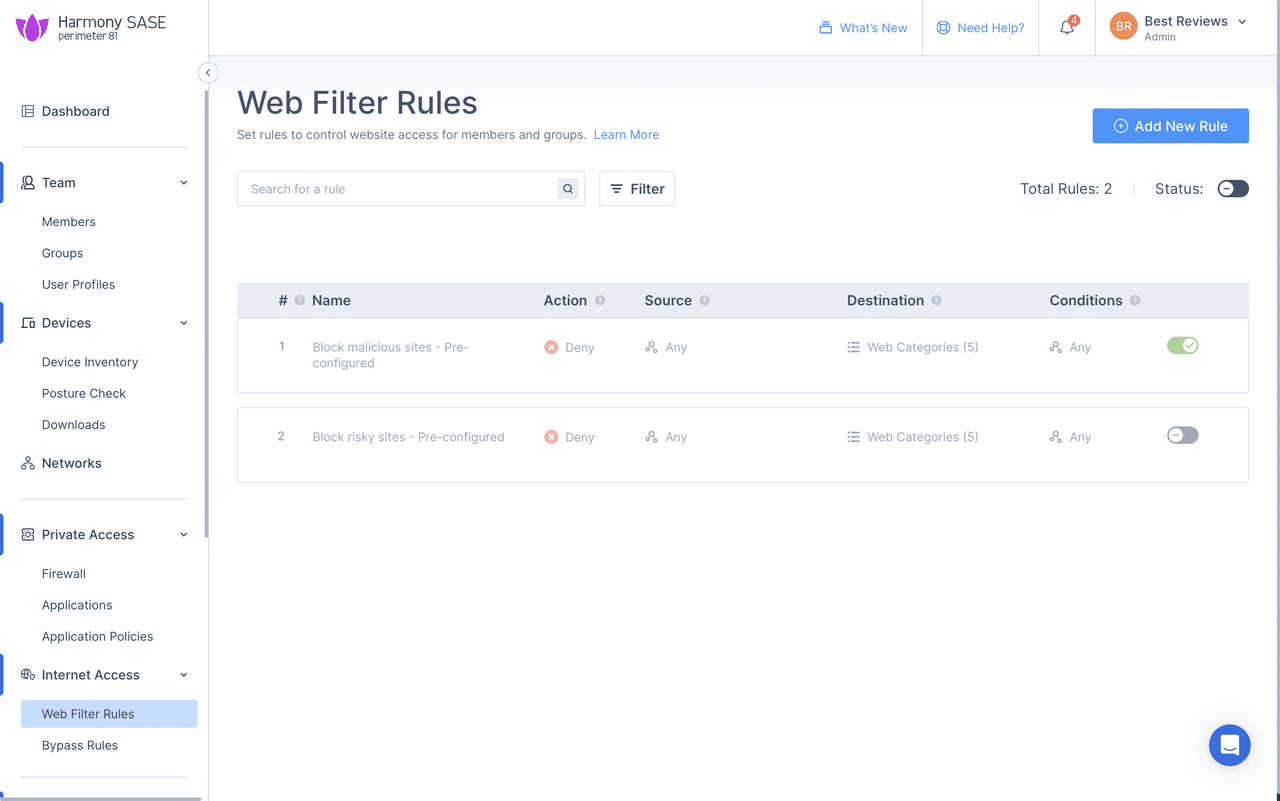Click inside the rule search field
The width and height of the screenshot is (1280, 801).
pos(400,188)
